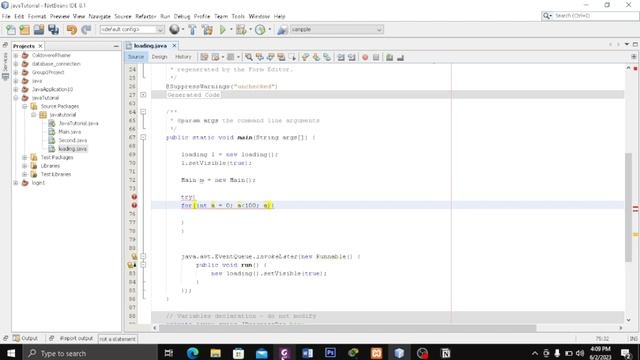Screen dimensions: 640x360
Task: Open the Tools menu
Action: [x=238, y=16]
